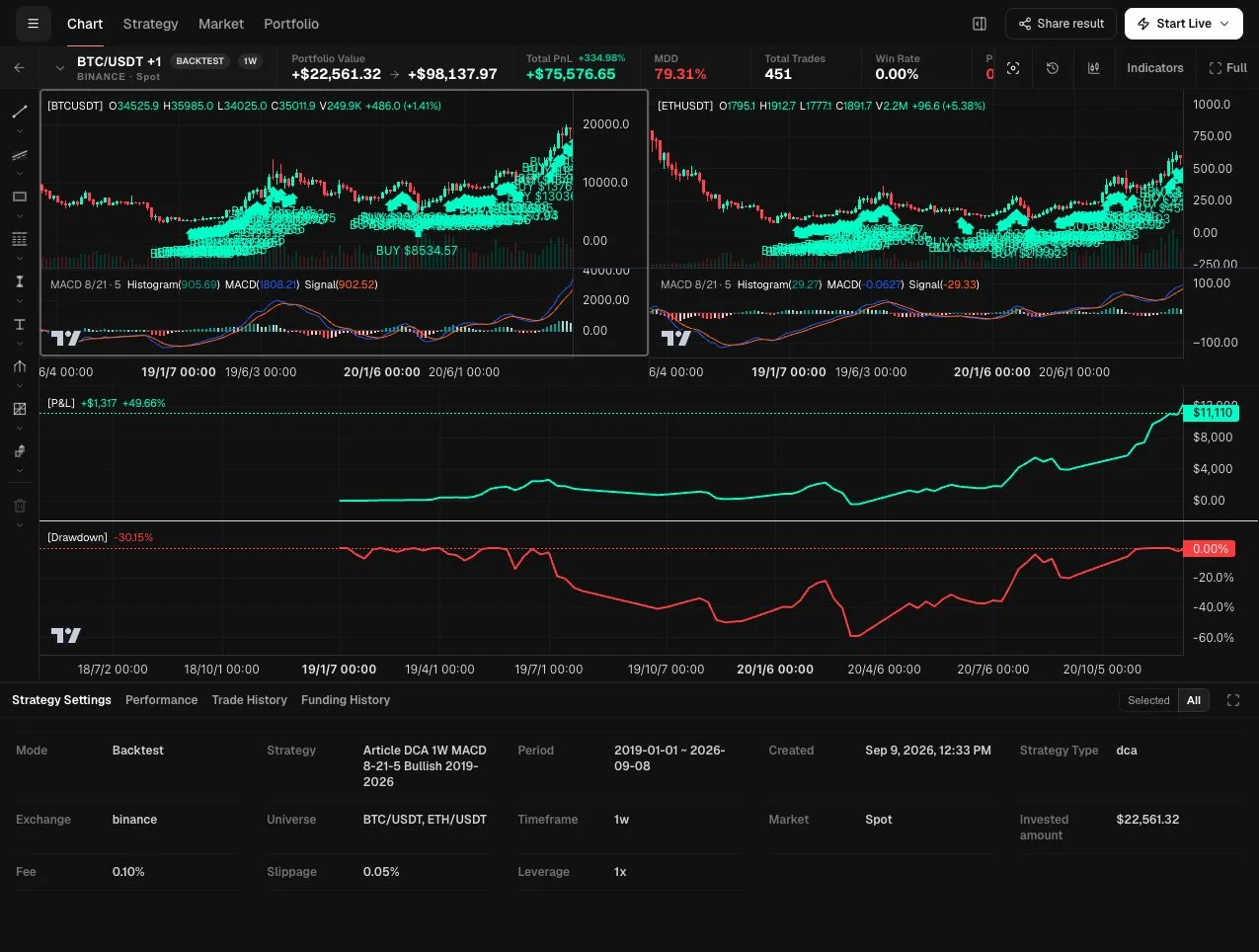Screen dimensions: 1259x952
Task: Show All strategy settings
Action: tap(1194, 700)
